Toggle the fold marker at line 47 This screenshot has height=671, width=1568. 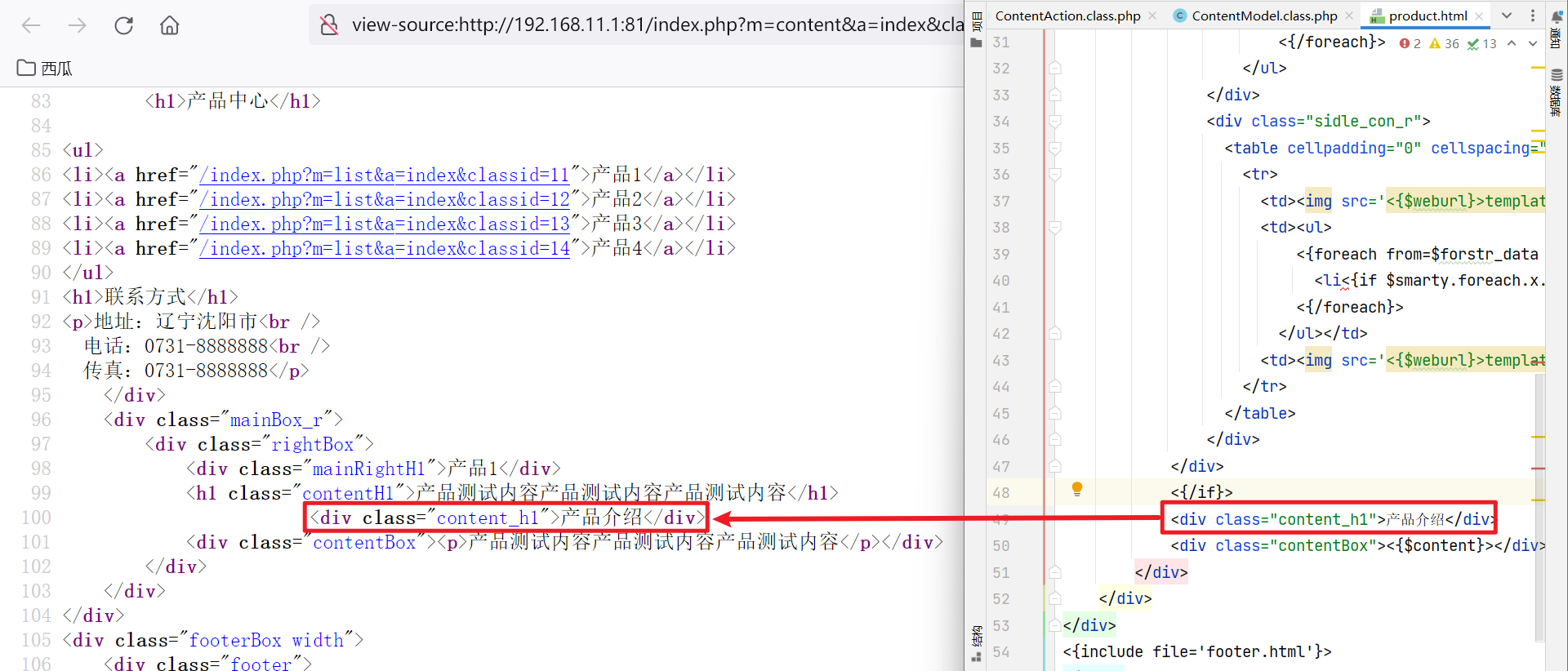[x=1055, y=466]
